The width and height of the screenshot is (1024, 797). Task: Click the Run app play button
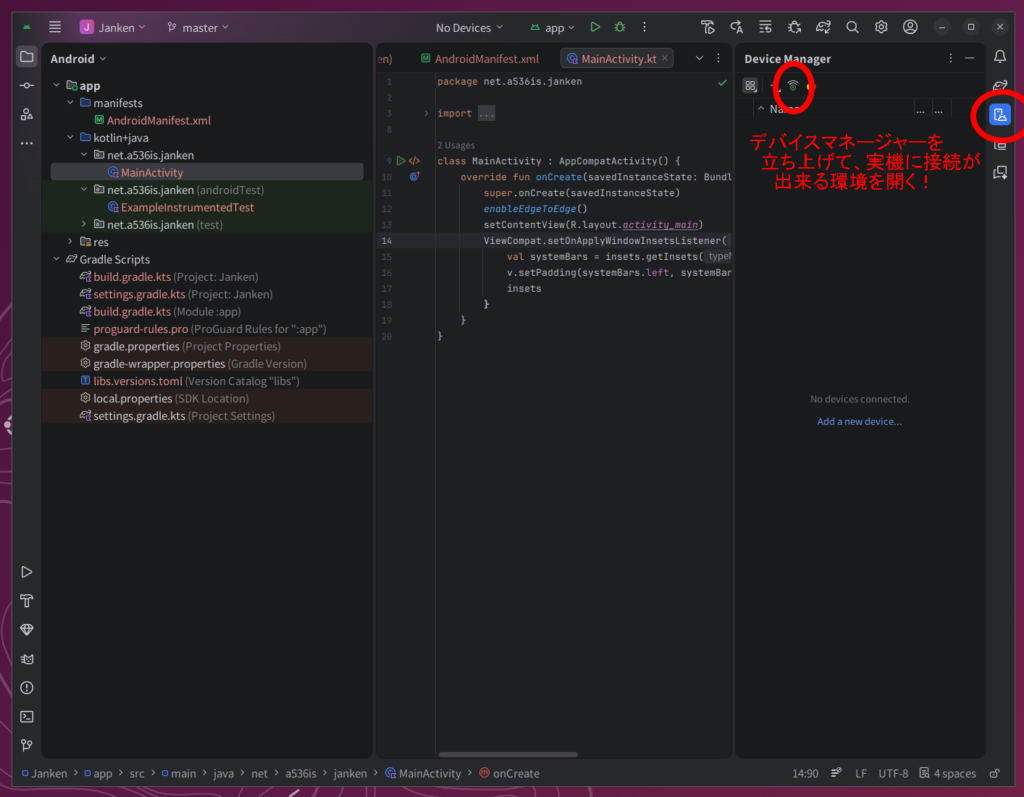pyautogui.click(x=595, y=28)
